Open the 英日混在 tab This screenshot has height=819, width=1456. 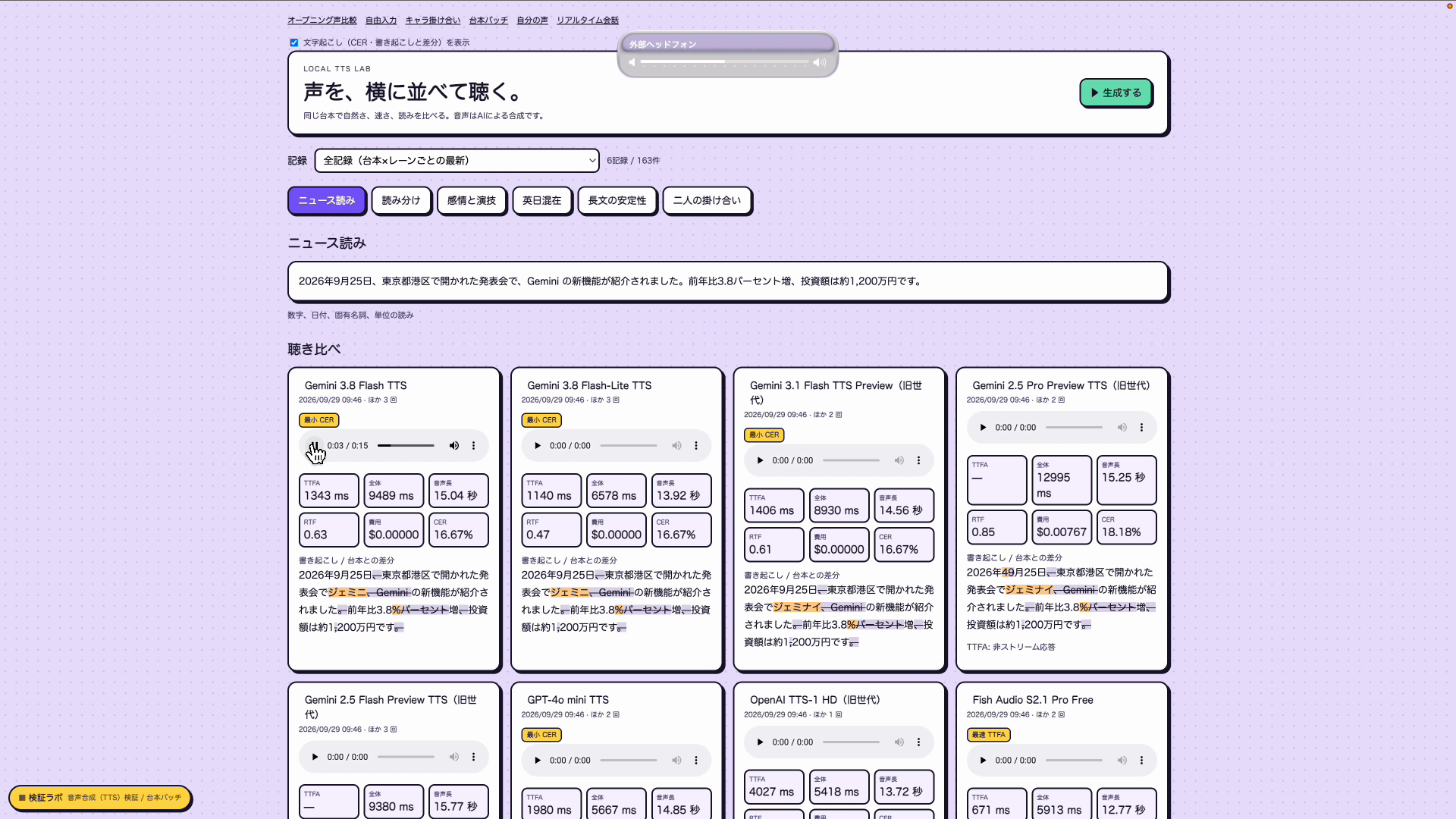click(x=542, y=201)
